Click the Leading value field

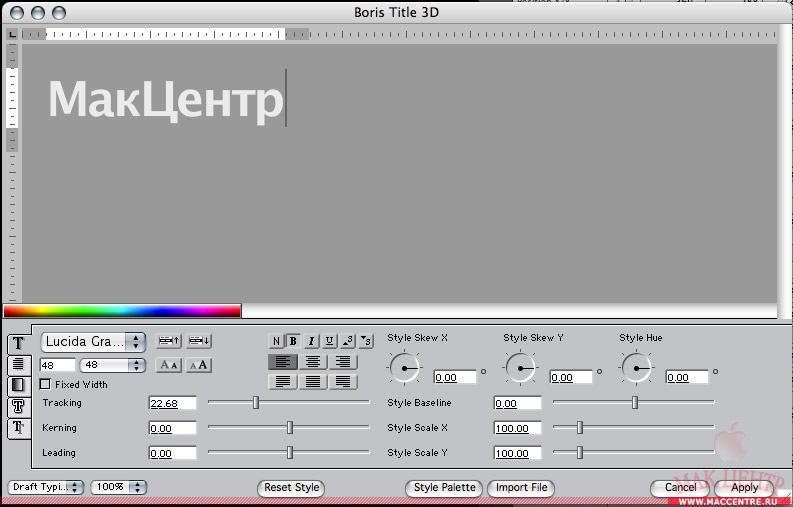(172, 453)
